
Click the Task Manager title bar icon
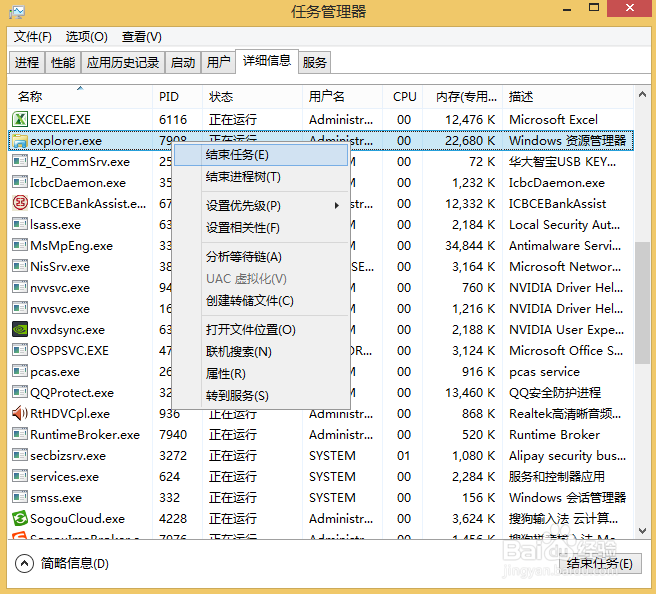pyautogui.click(x=17, y=12)
